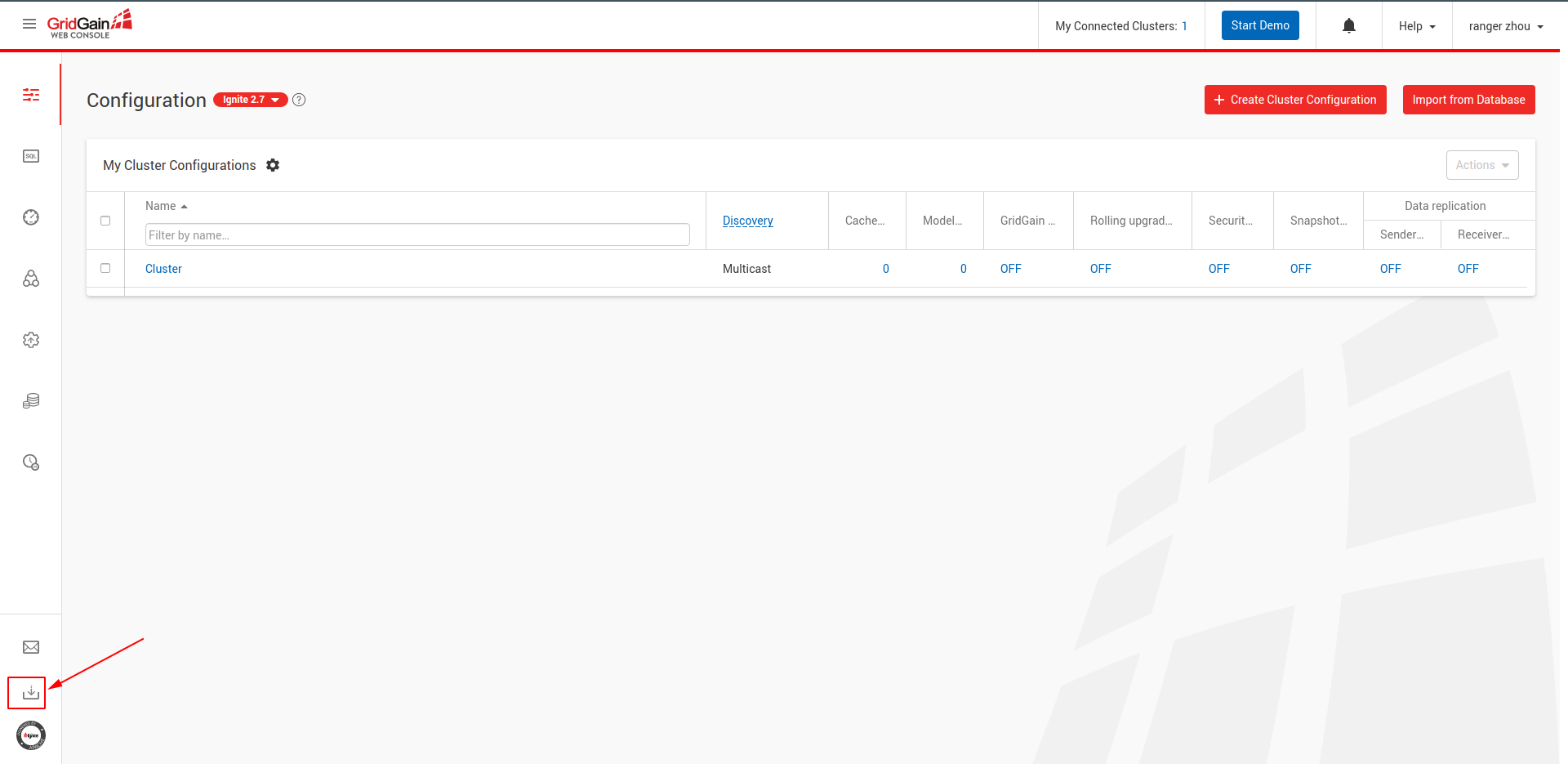Viewport: 1568px width, 764px height.
Task: Click the Snapshot OFF value
Action: pos(1301,269)
